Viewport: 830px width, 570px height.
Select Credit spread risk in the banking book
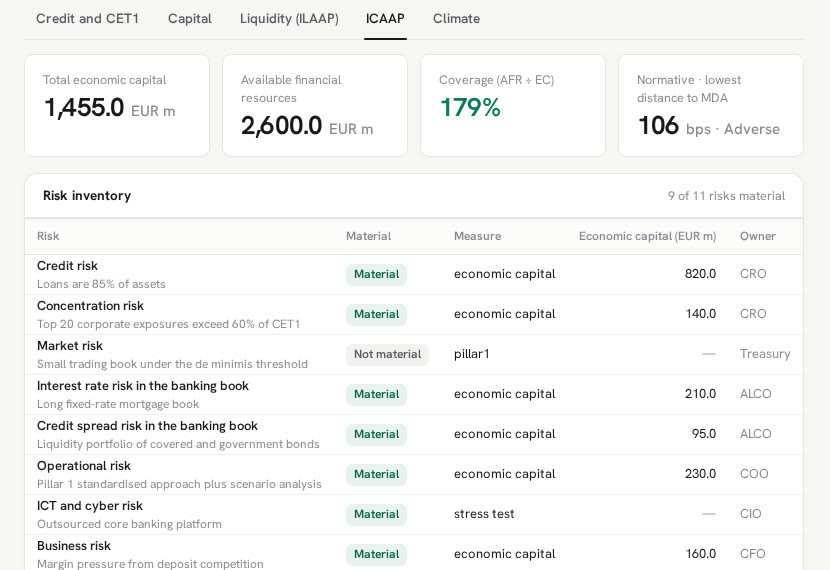point(147,426)
